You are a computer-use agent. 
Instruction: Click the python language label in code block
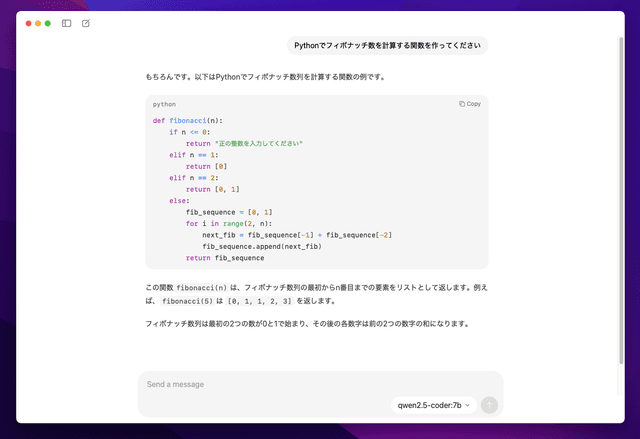coord(164,104)
